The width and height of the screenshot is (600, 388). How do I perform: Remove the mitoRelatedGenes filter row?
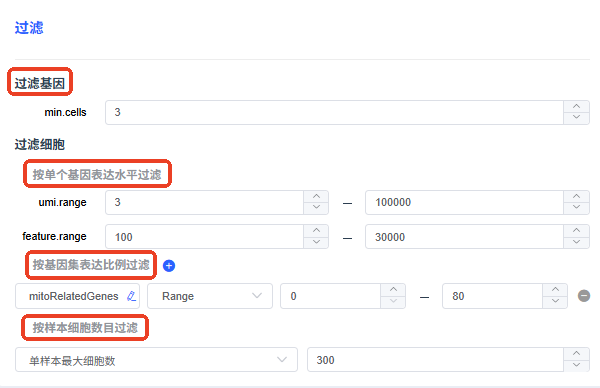tap(584, 296)
